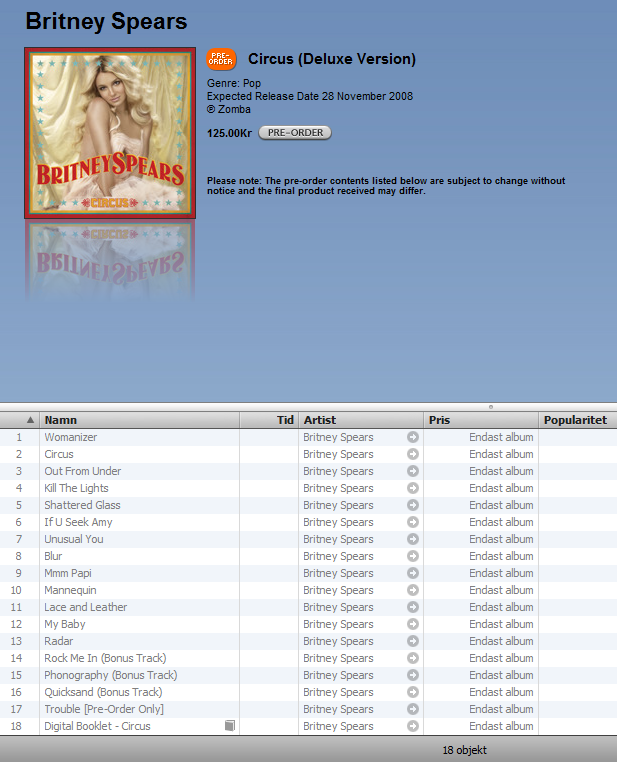Select the Mannequin track
Screen dimensions: 617x762
(x=70, y=590)
